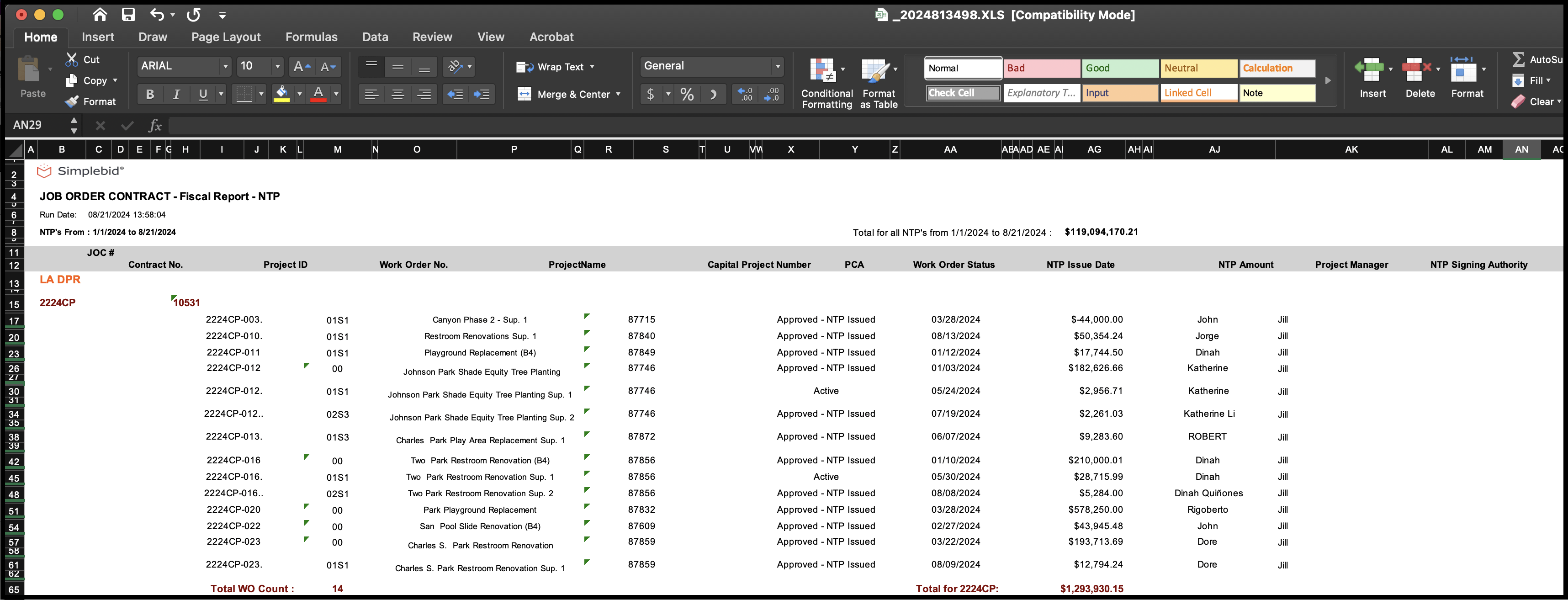Align text right

pos(424,94)
